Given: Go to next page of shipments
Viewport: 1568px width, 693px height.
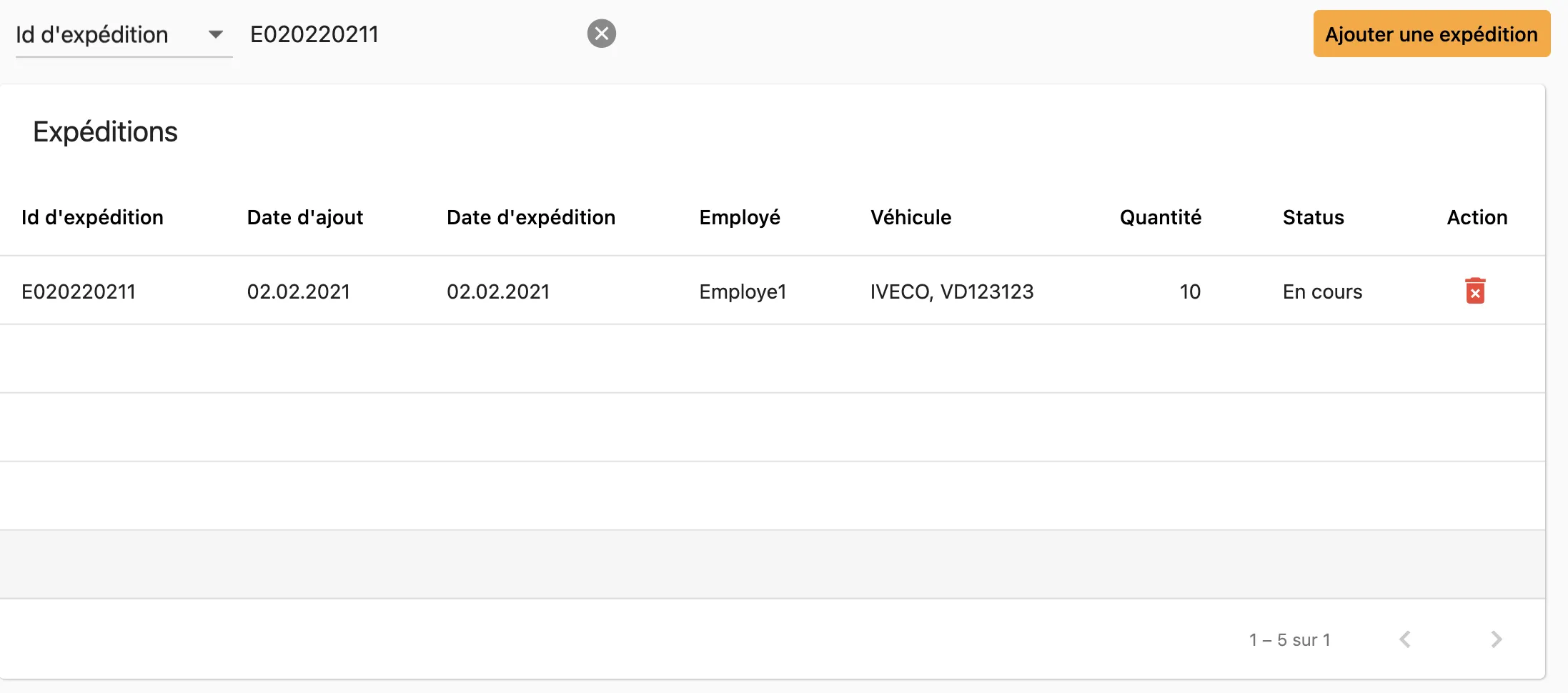Looking at the screenshot, I should click(x=1496, y=639).
